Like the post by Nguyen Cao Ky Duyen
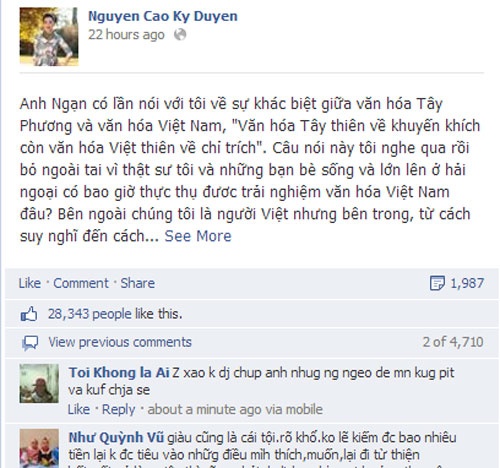The width and height of the screenshot is (500, 468). click(x=30, y=283)
